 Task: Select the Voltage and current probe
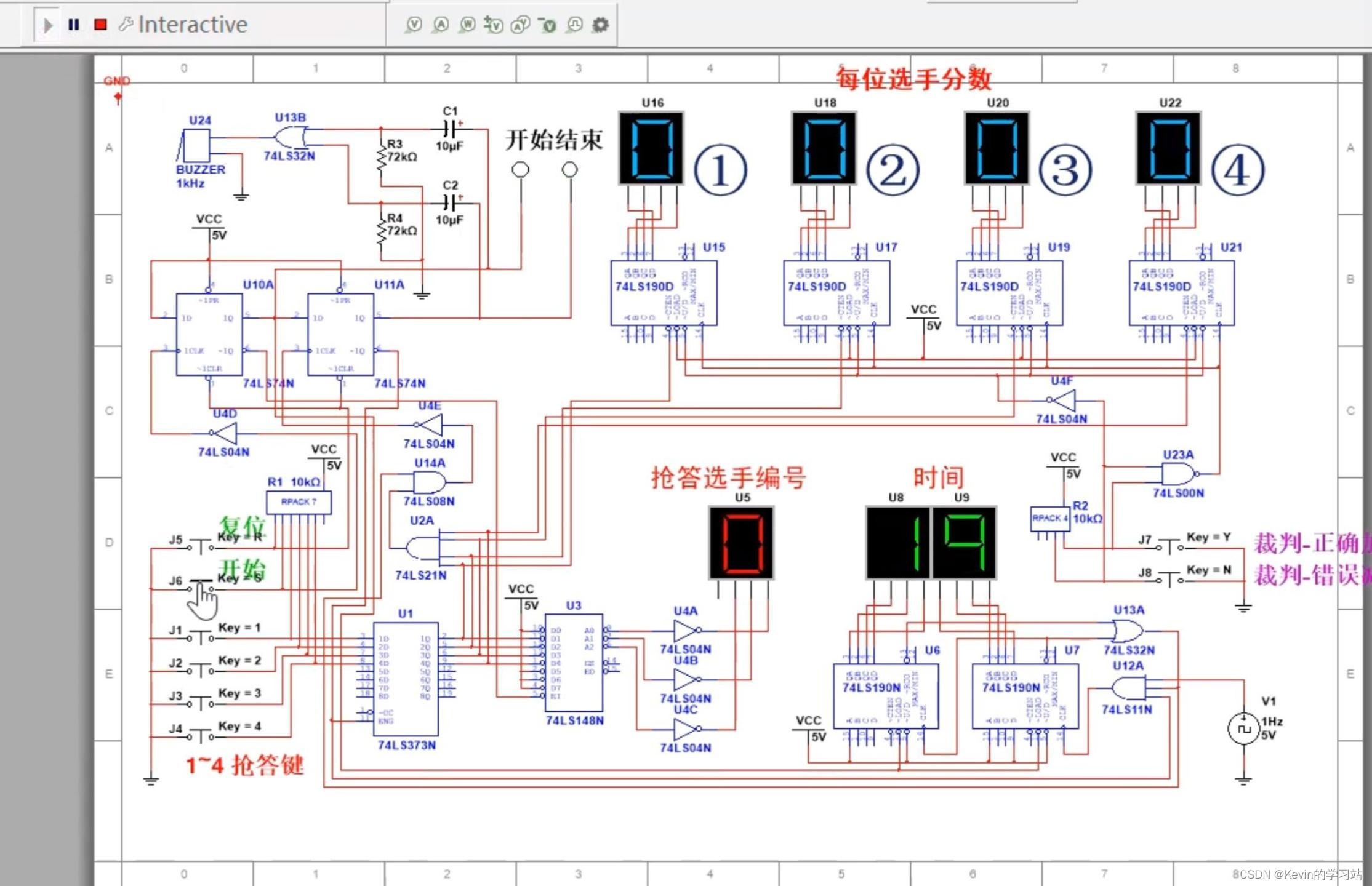[520, 25]
